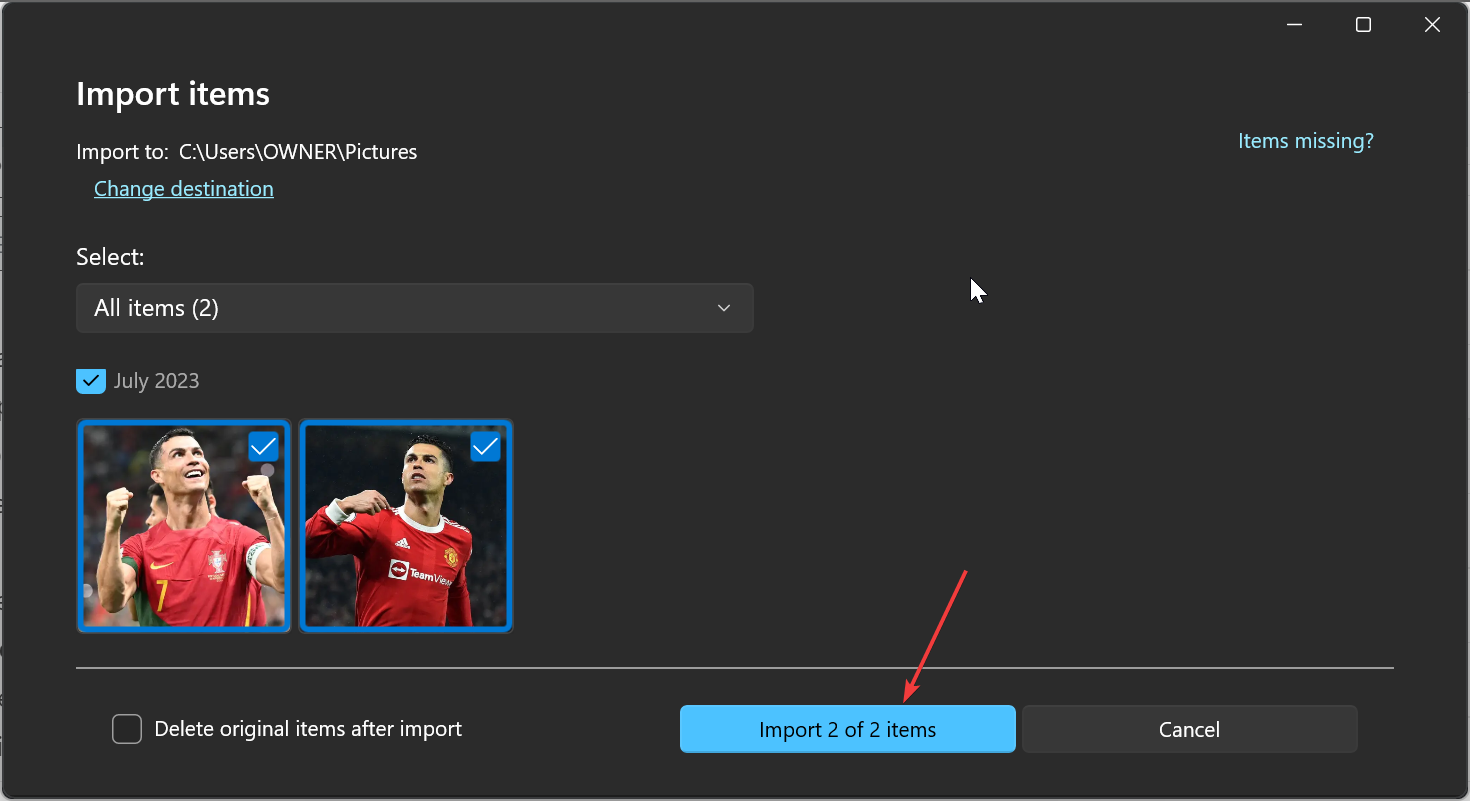1470x801 pixels.
Task: Open the All items (2) filter dropdown
Action: pos(414,308)
